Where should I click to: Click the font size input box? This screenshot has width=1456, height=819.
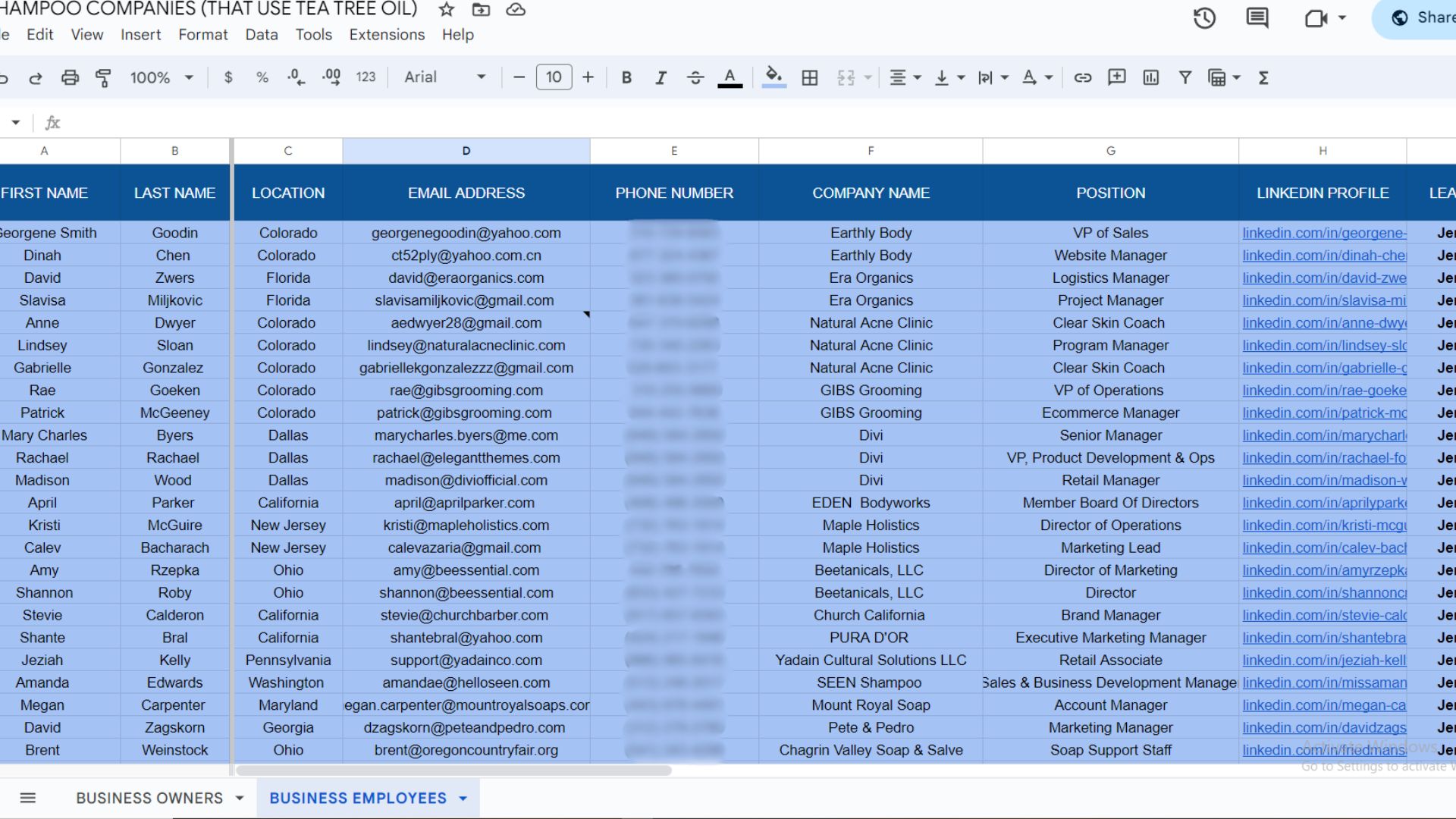click(x=554, y=77)
